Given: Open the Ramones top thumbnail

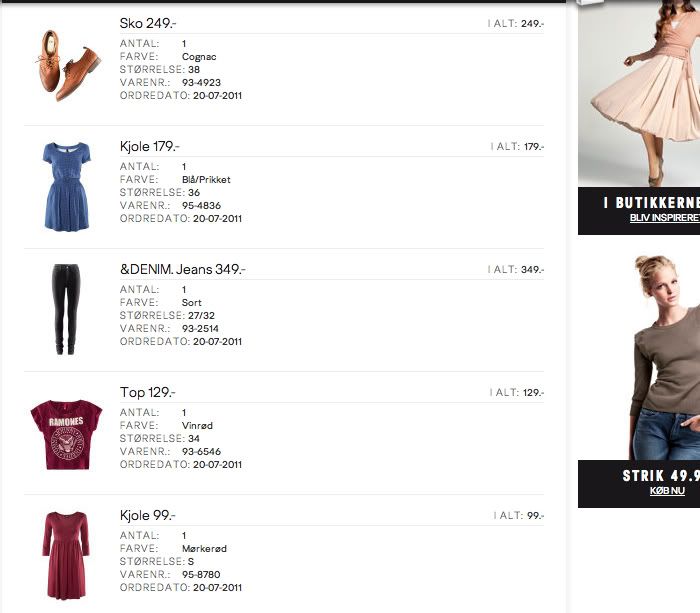Looking at the screenshot, I should point(66,435).
